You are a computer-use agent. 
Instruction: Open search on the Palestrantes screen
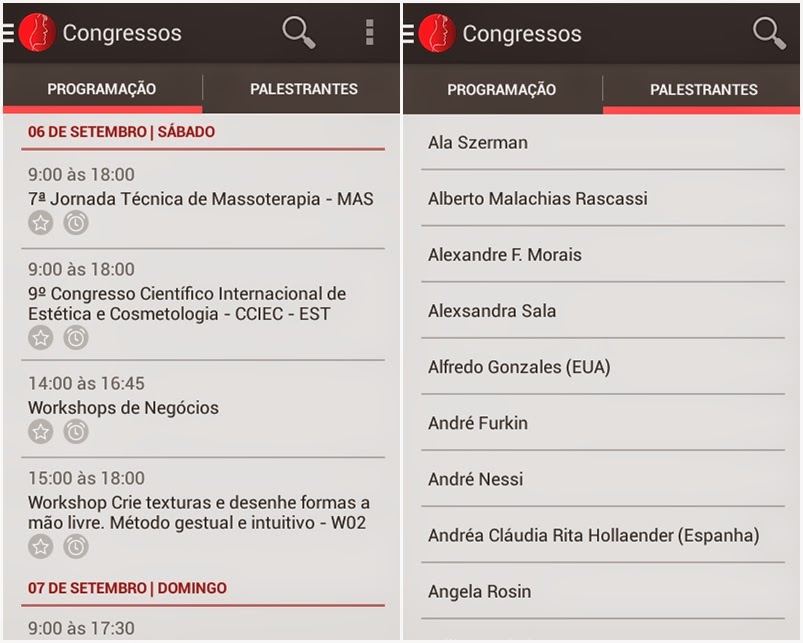[769, 33]
